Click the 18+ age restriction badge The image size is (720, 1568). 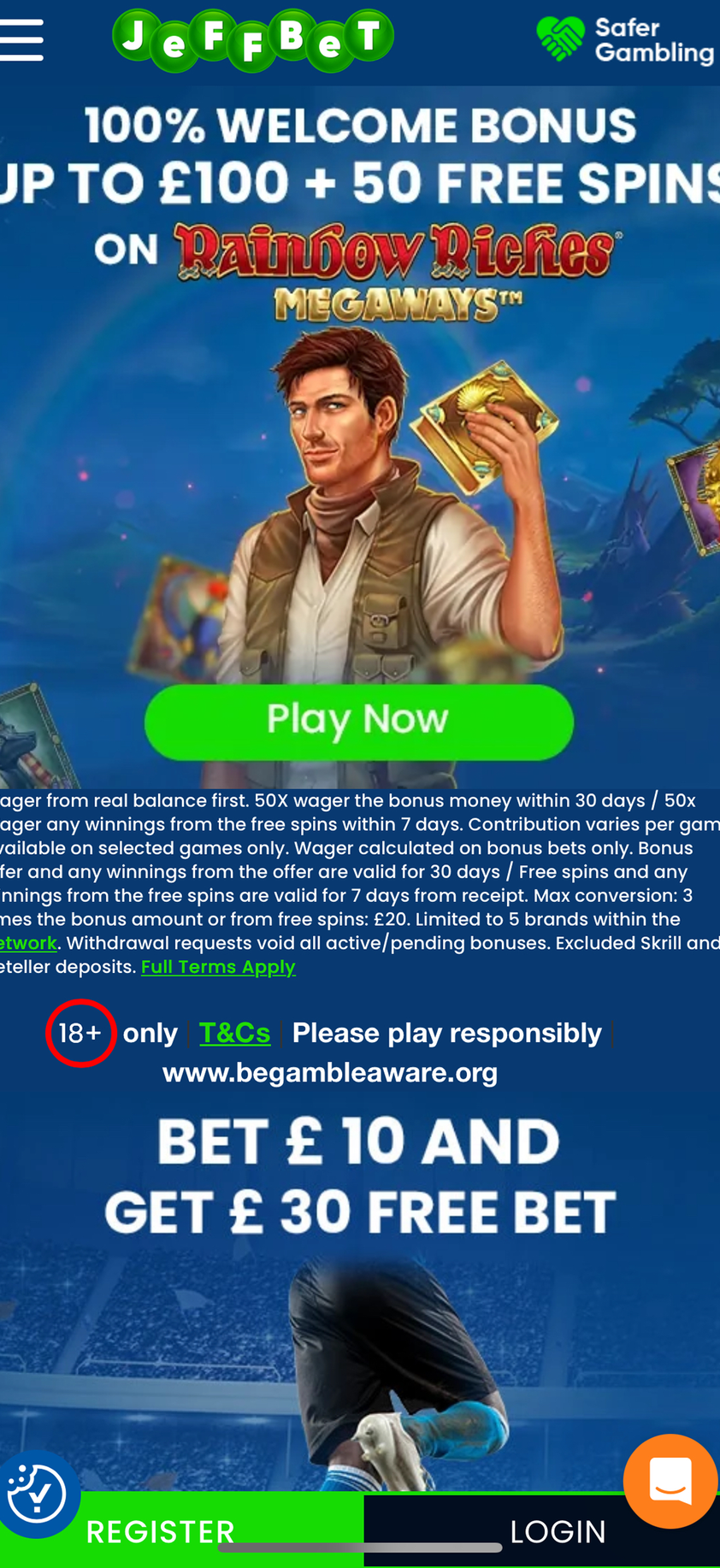coord(80,1033)
